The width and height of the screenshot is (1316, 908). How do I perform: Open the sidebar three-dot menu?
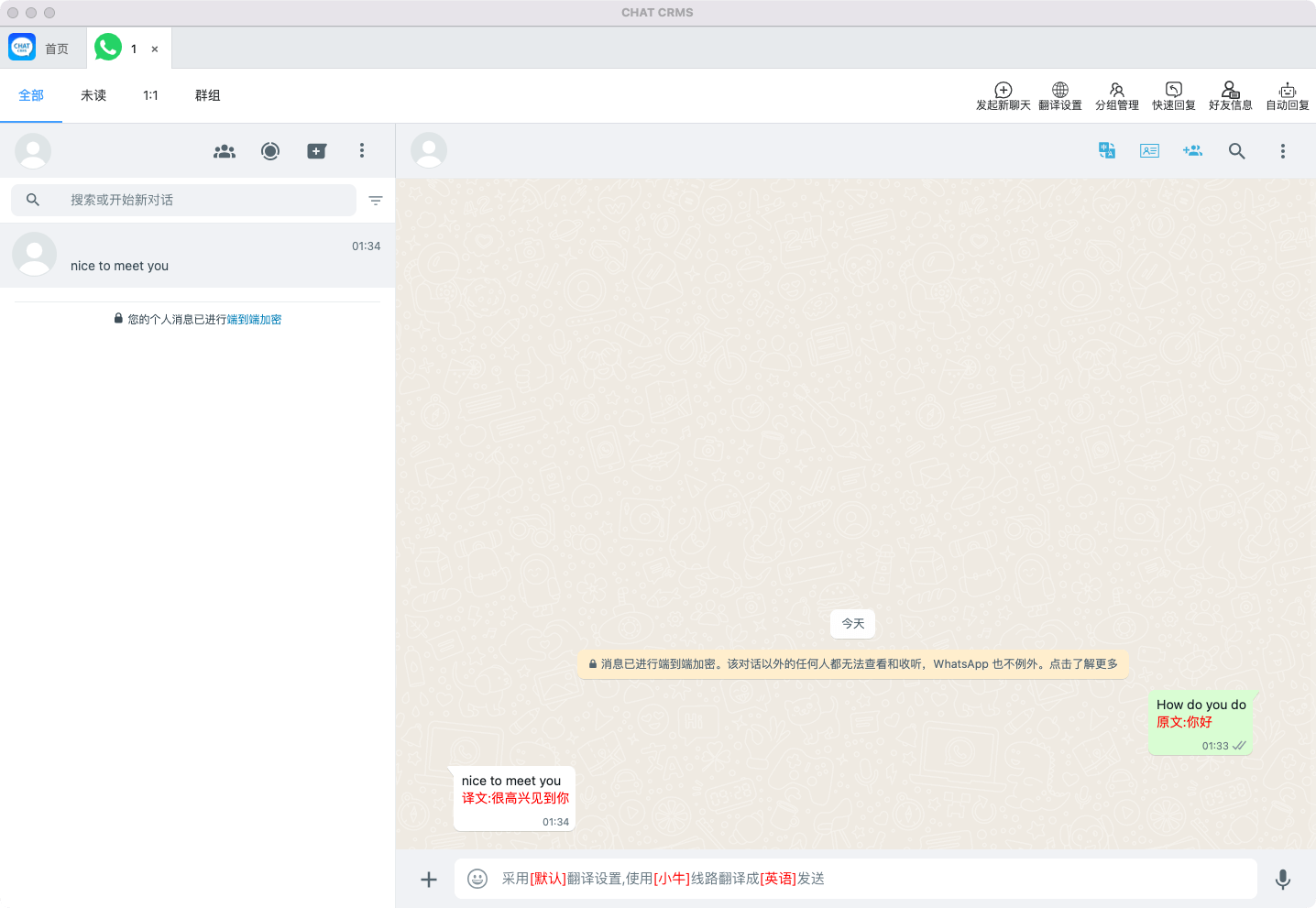tap(362, 151)
